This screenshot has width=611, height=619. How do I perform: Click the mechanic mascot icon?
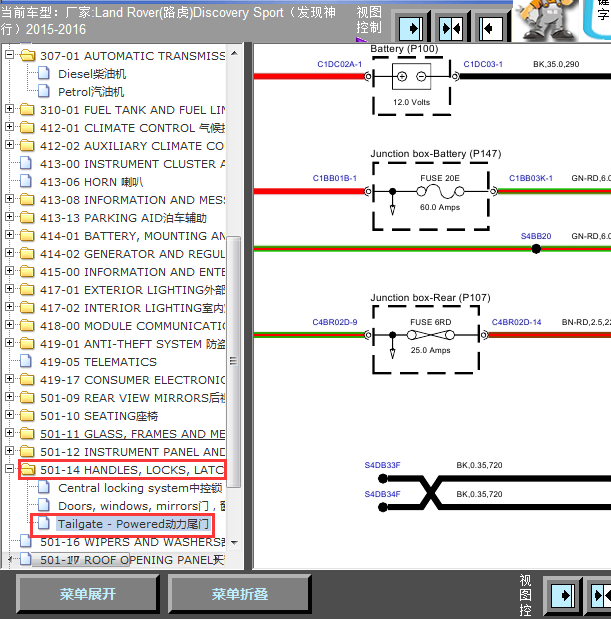(x=545, y=20)
